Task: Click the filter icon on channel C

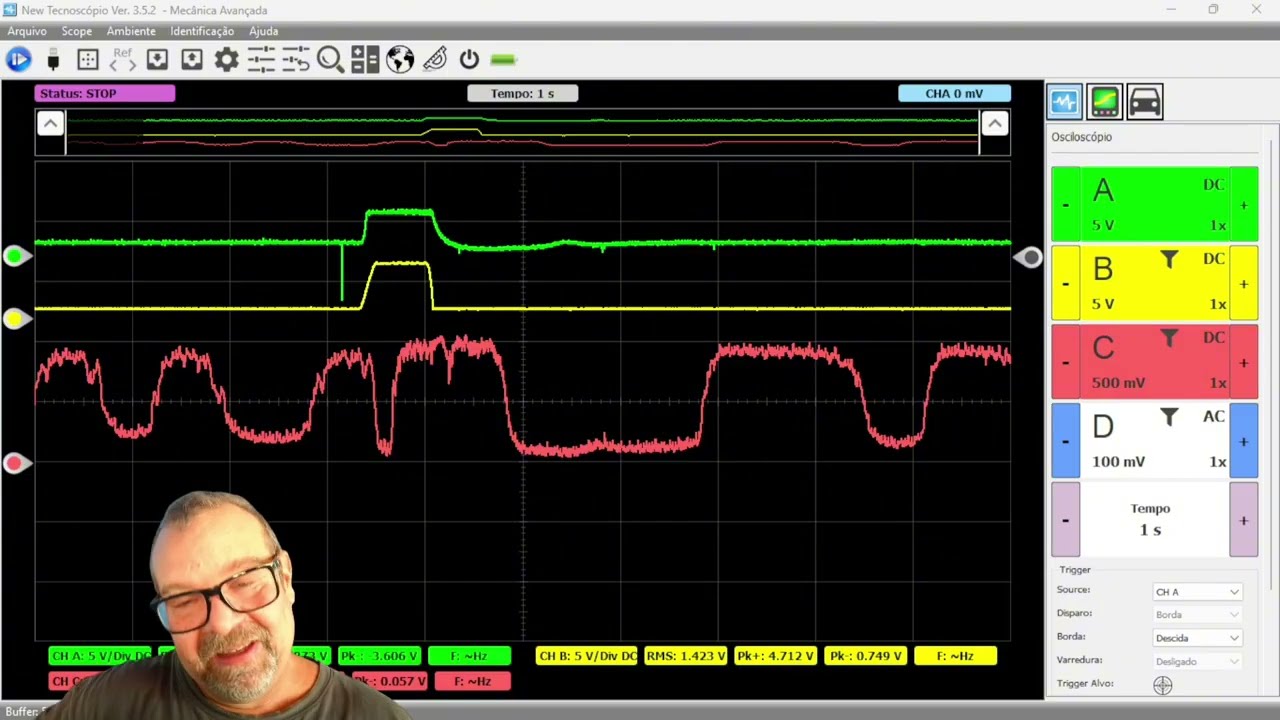Action: tap(1169, 339)
